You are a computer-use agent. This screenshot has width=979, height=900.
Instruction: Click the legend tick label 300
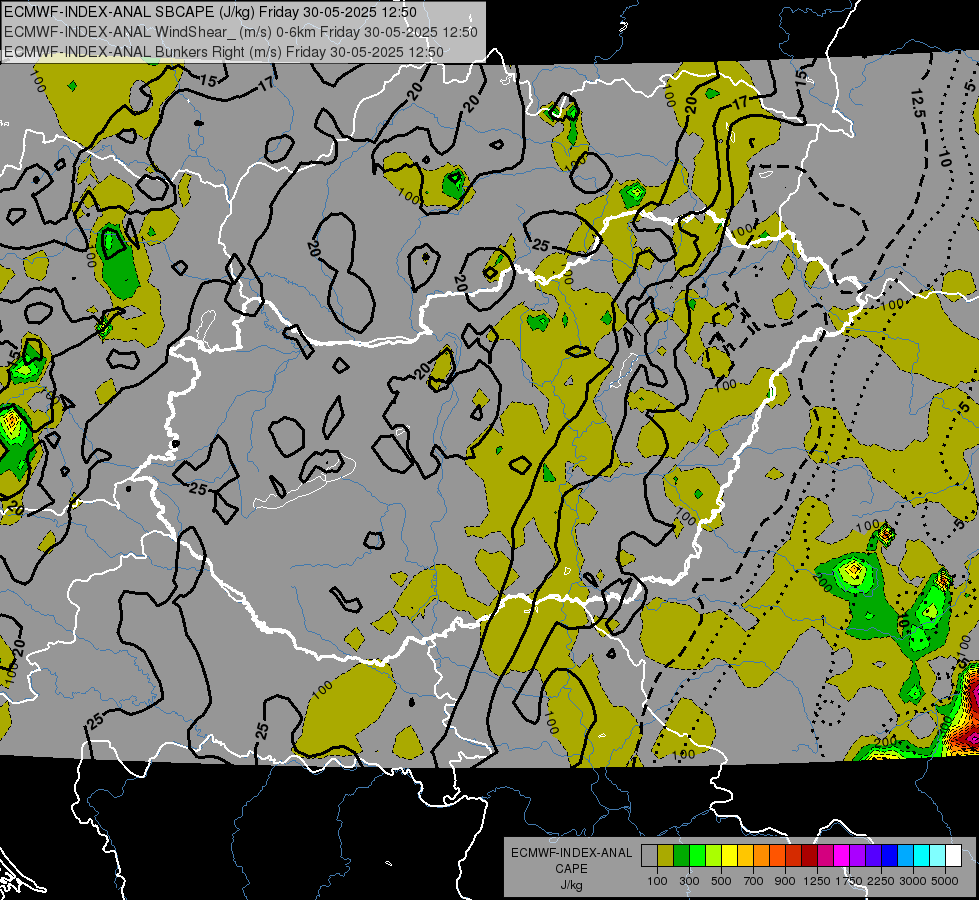[x=689, y=881]
